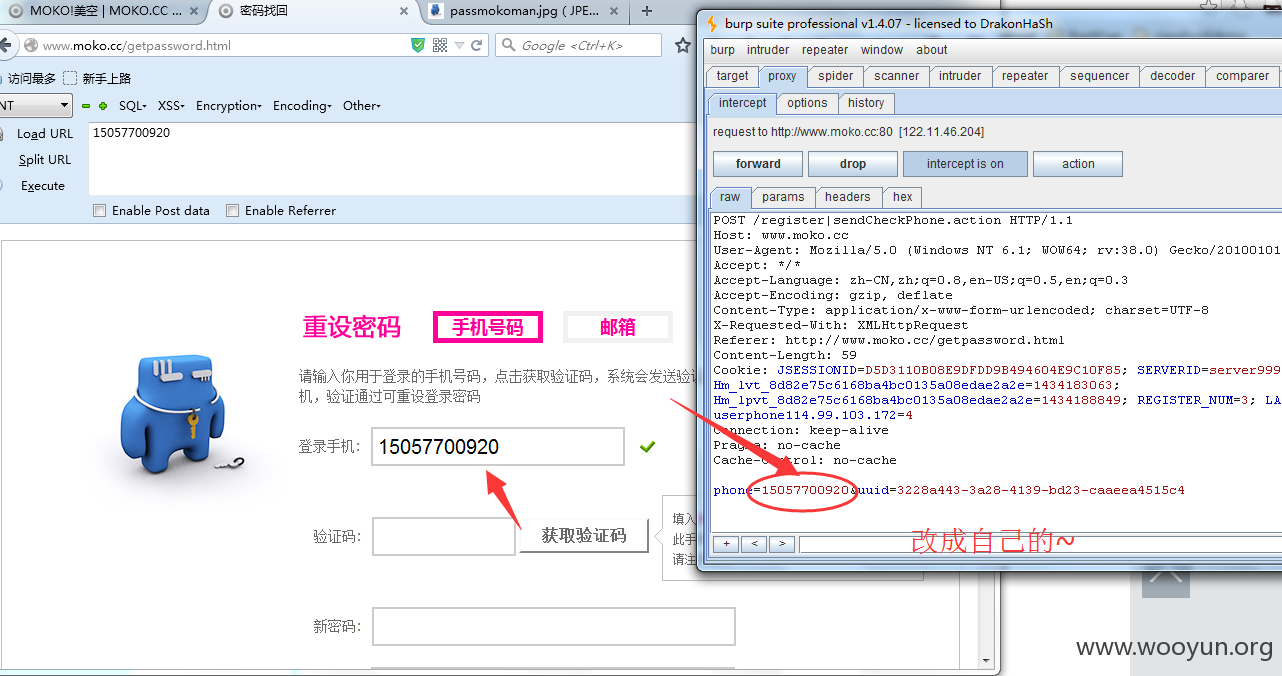Switch to the comparer tab in Burp
The width and height of the screenshot is (1282, 676).
(x=1243, y=76)
